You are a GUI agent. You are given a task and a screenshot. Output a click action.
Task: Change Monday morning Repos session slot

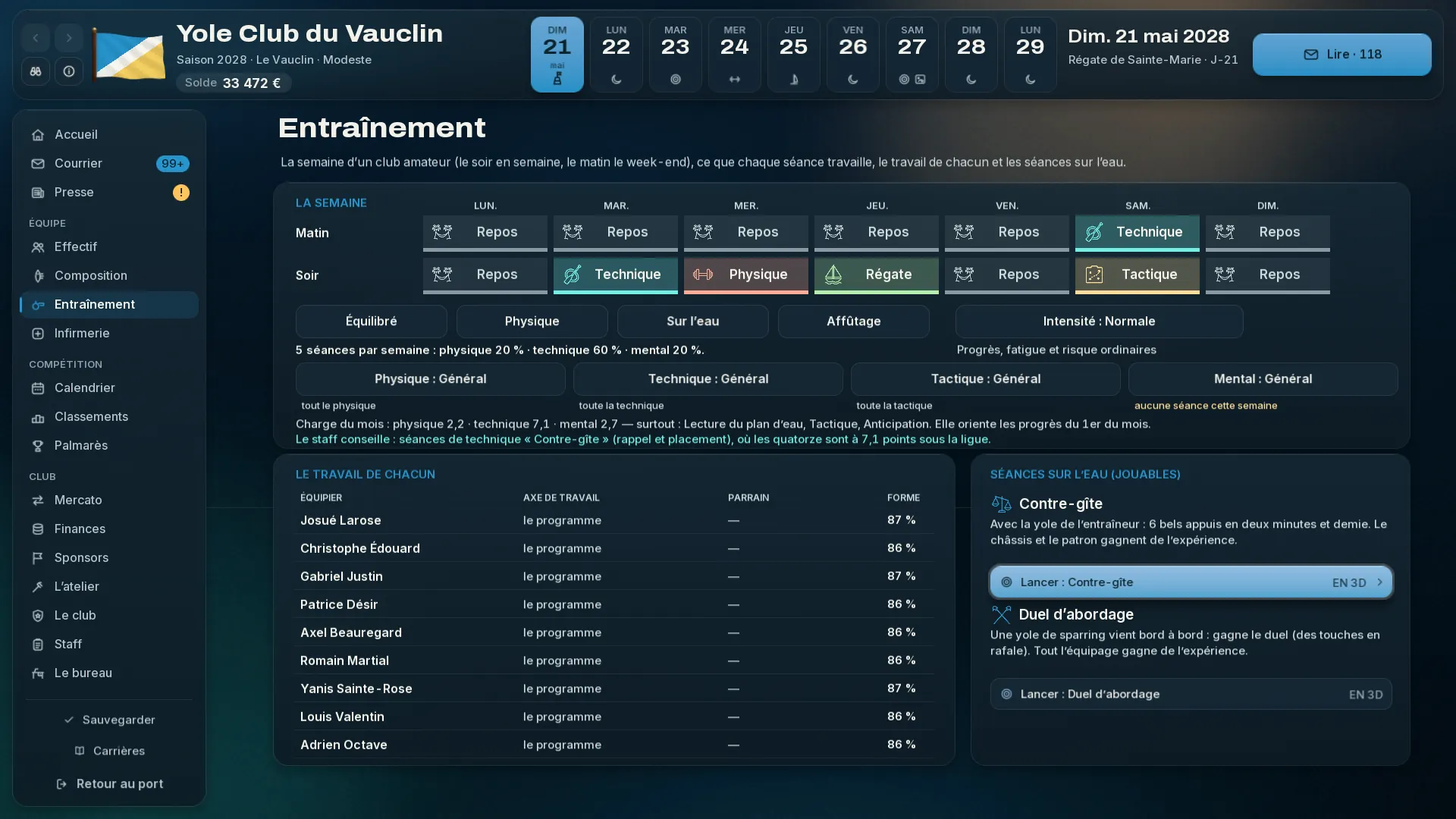(485, 233)
